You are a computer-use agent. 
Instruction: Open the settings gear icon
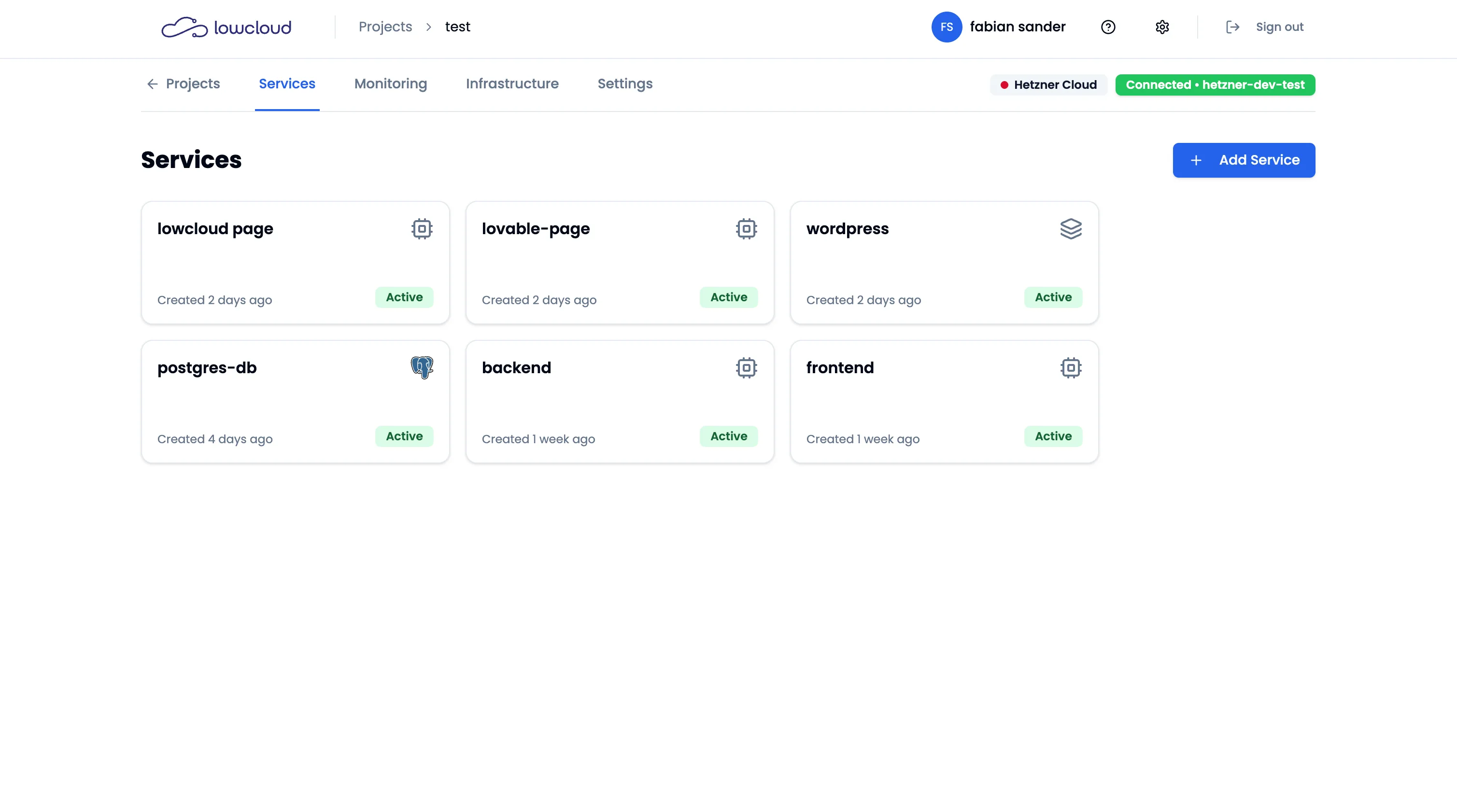click(x=1162, y=27)
